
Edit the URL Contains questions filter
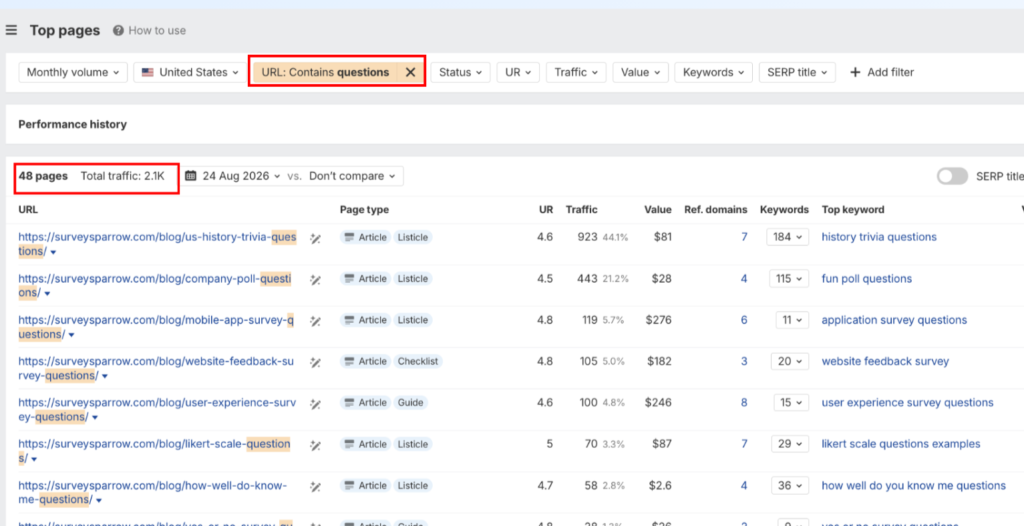[325, 73]
